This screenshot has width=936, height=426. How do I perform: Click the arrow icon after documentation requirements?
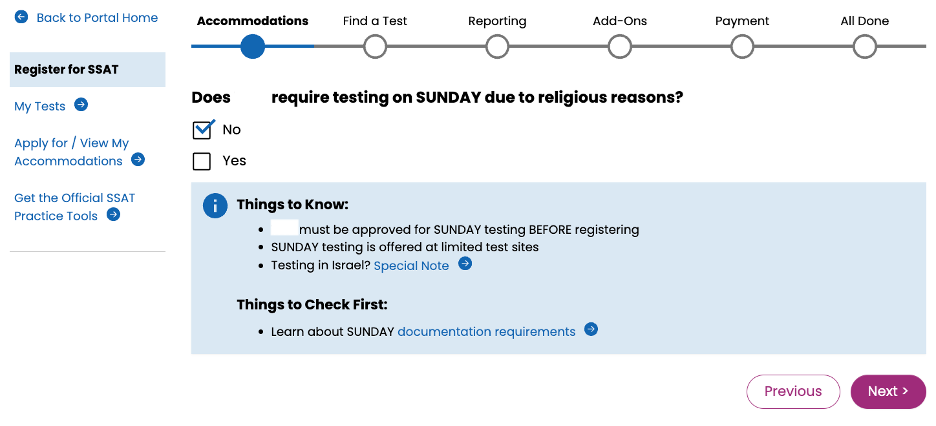[591, 329]
